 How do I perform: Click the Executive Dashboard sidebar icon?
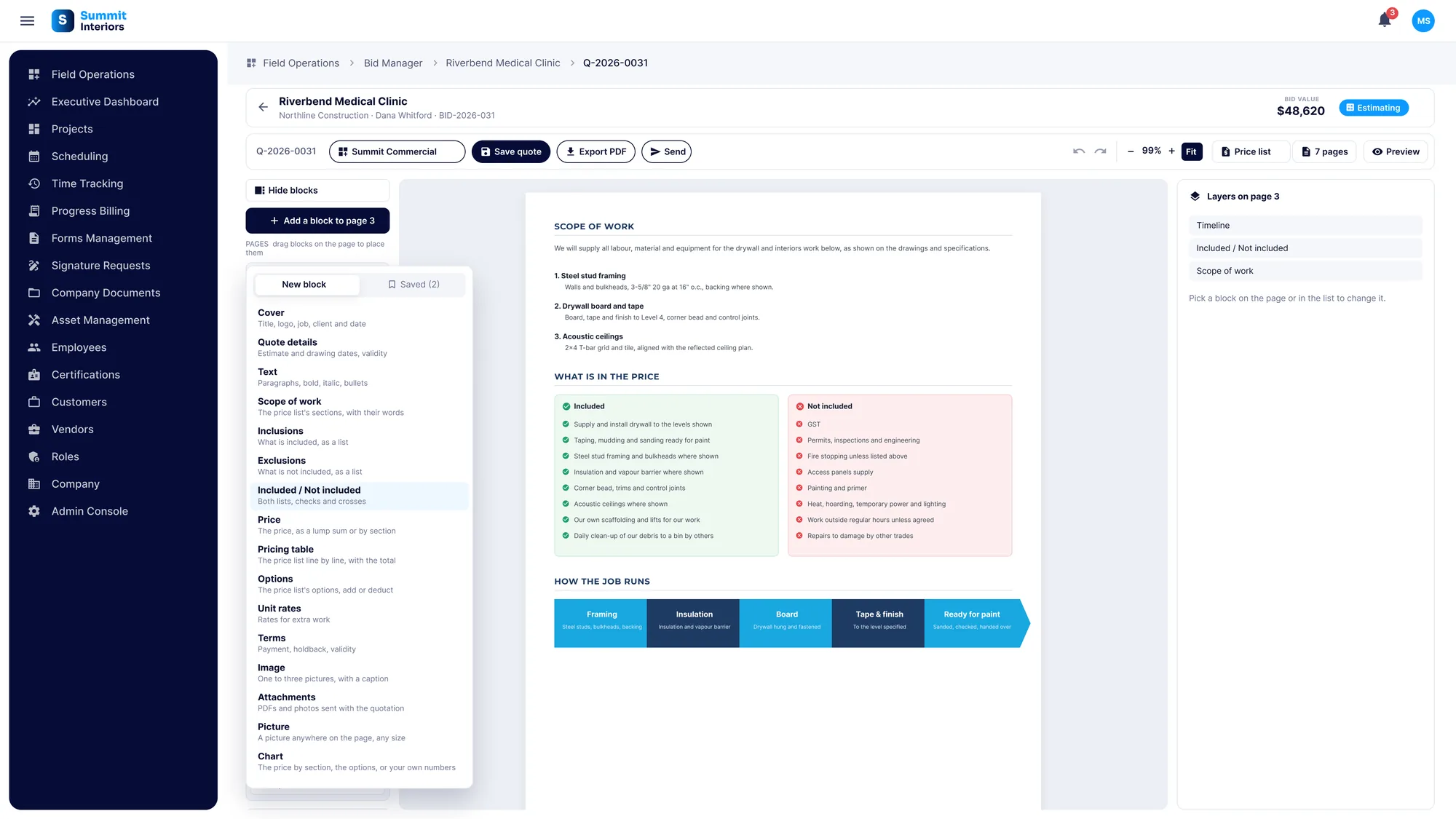tap(34, 102)
